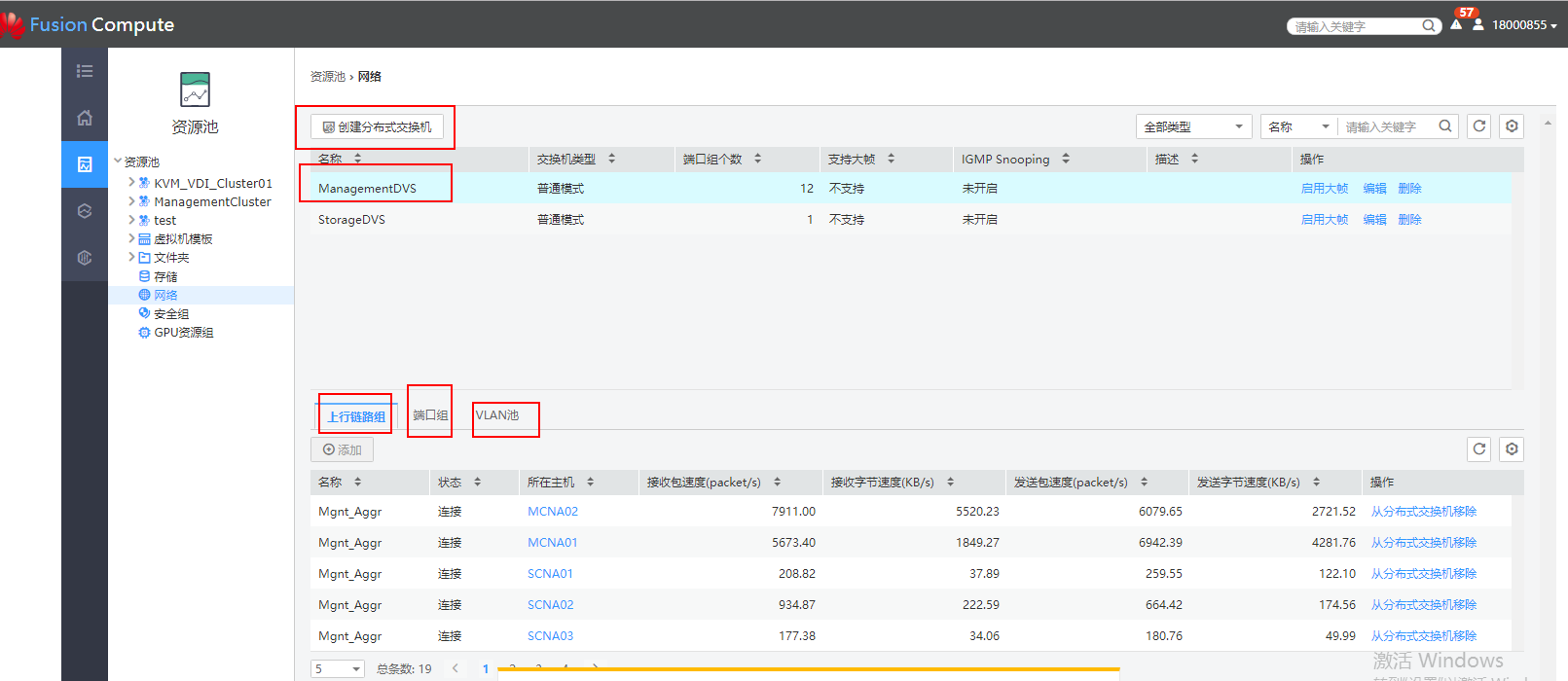Open user 18000855 account dropdown
This screenshot has width=1568, height=681.
[x=1524, y=25]
